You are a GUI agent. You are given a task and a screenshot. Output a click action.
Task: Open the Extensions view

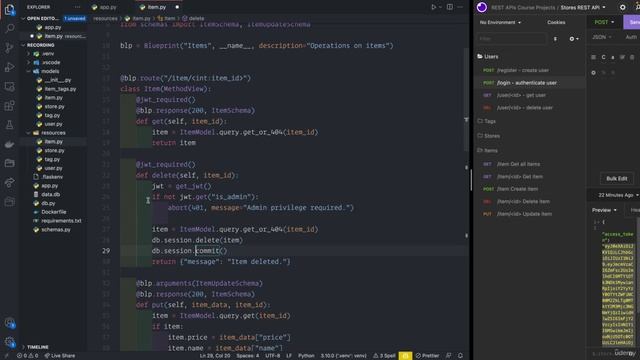point(9,106)
